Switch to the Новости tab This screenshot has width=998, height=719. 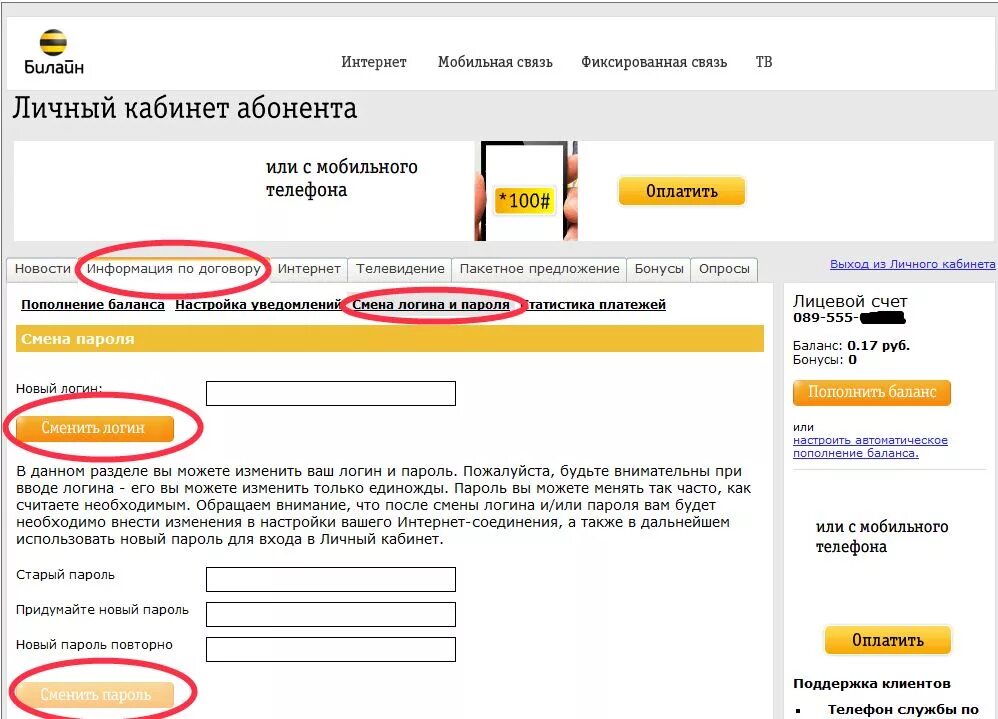tap(43, 269)
